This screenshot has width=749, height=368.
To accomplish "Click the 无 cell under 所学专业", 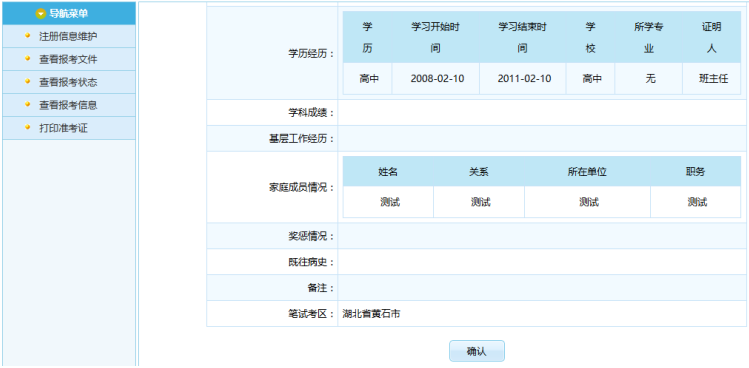I will pos(650,79).
